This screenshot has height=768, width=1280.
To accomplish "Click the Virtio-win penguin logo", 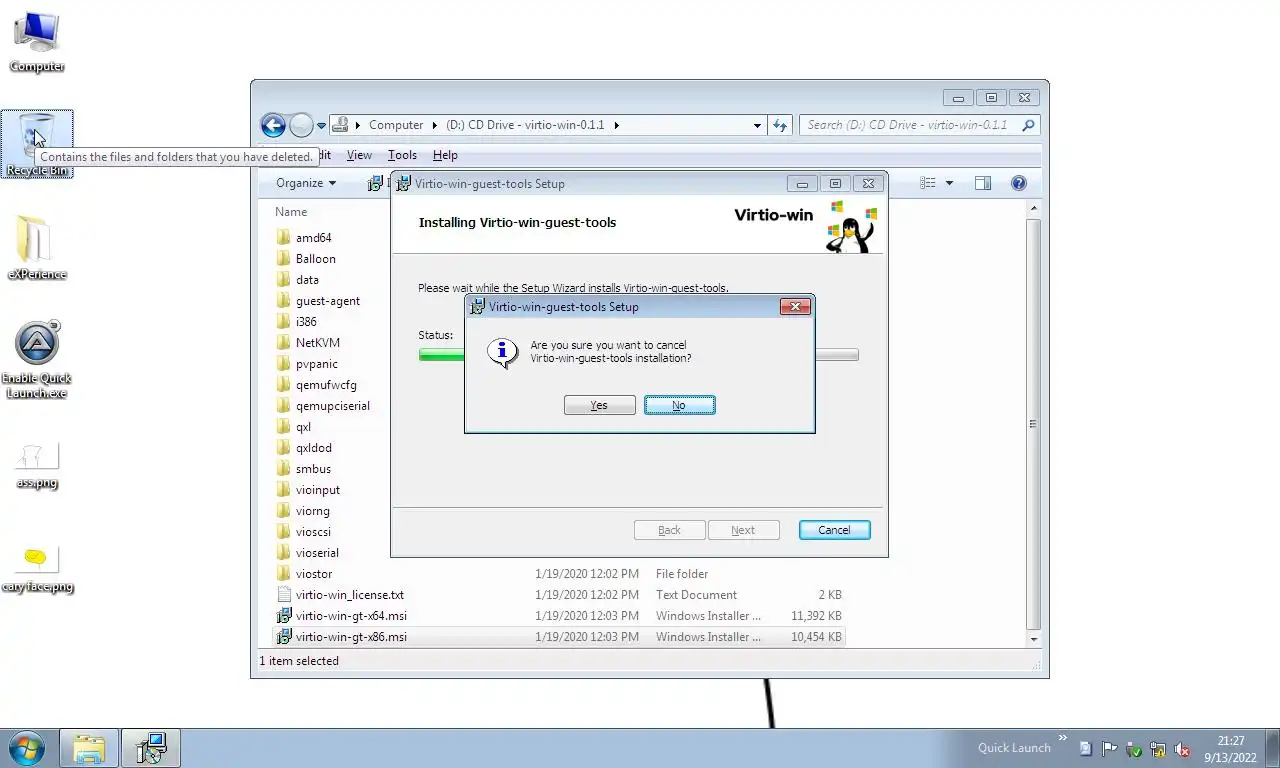I will [850, 227].
